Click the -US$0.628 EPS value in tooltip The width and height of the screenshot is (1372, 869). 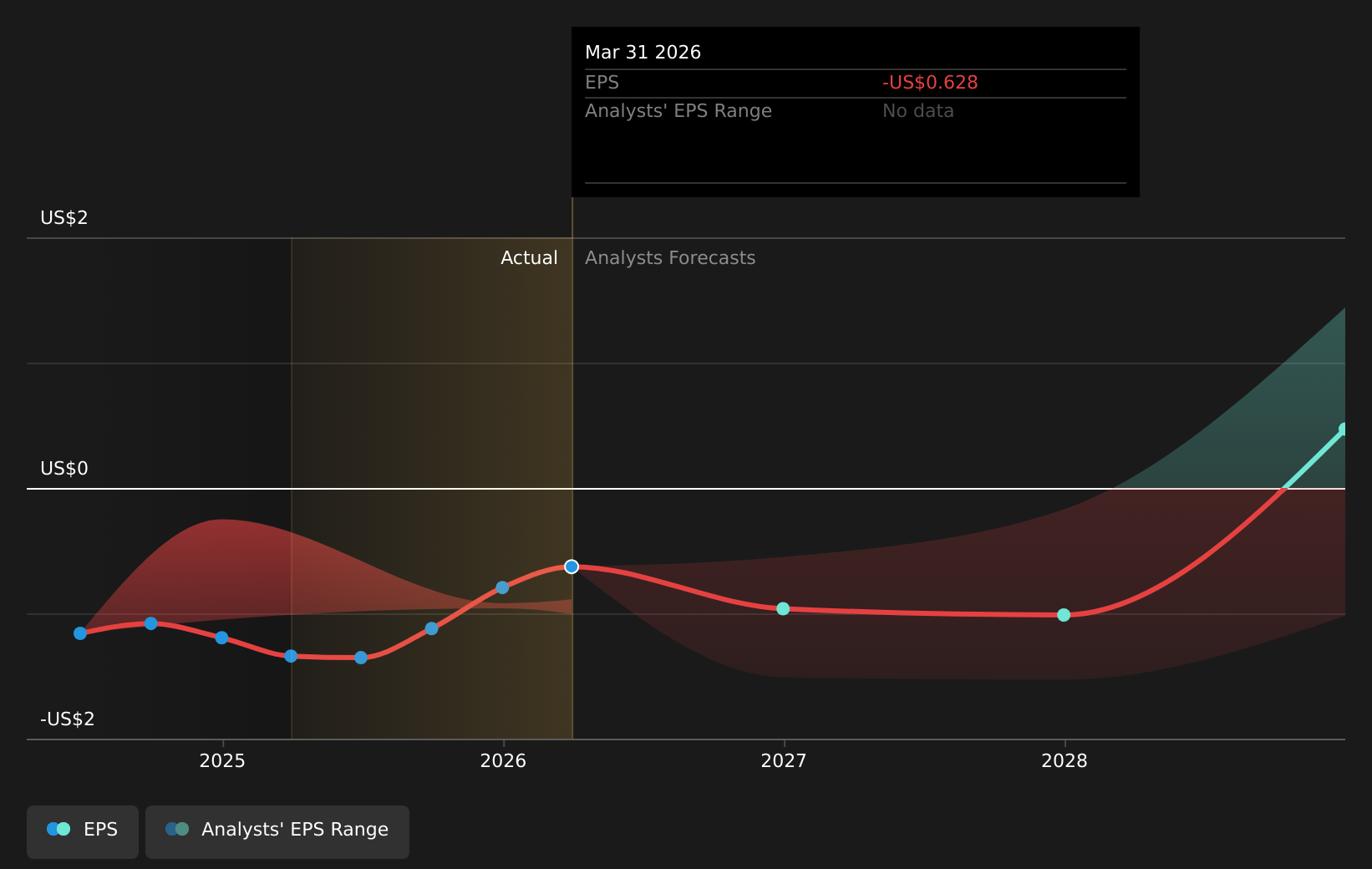click(930, 83)
